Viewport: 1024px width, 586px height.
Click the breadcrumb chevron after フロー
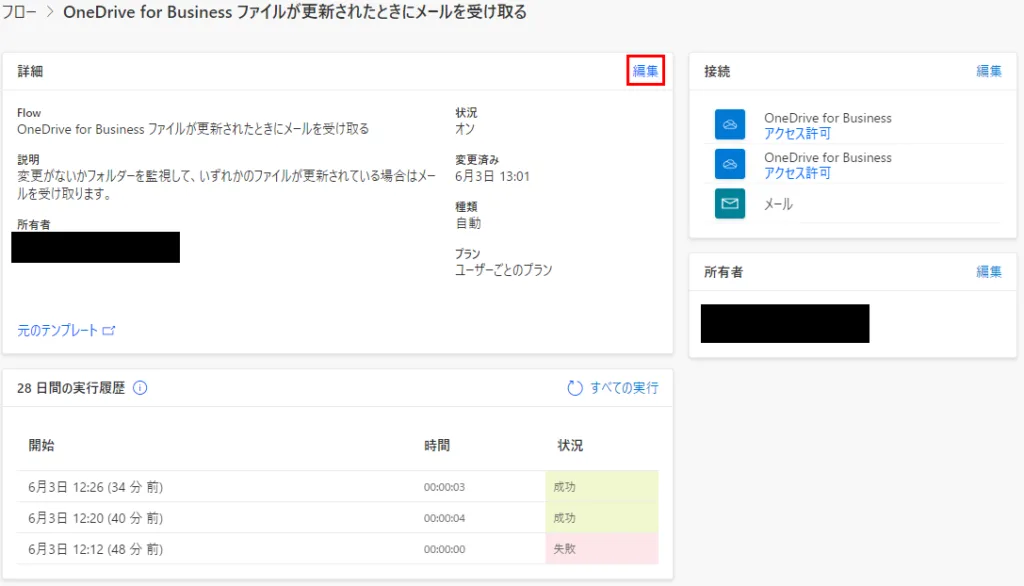coord(49,12)
